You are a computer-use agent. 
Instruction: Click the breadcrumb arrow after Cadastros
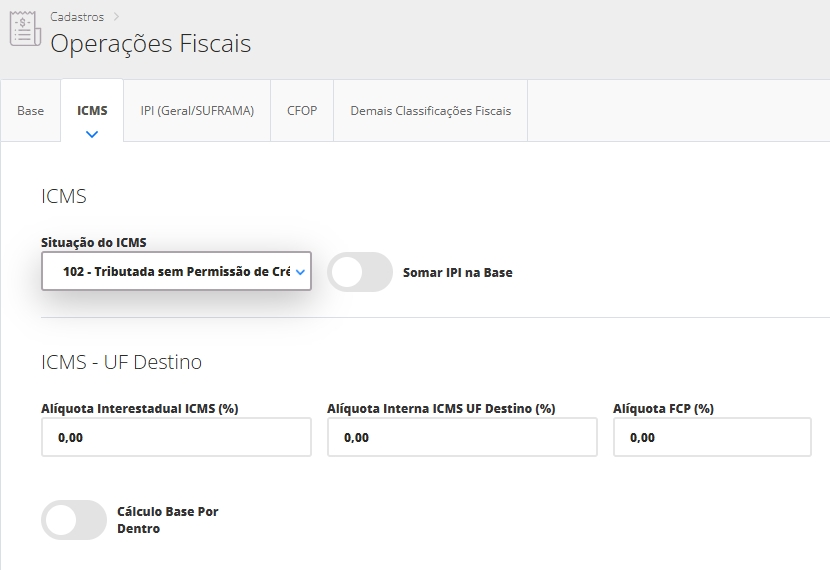(117, 16)
